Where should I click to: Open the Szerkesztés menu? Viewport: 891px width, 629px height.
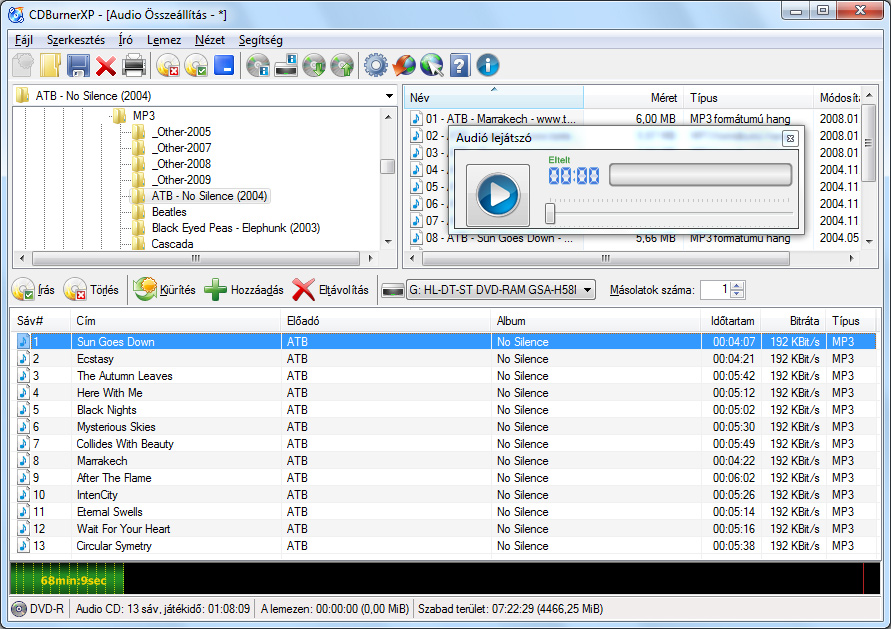tap(75, 40)
